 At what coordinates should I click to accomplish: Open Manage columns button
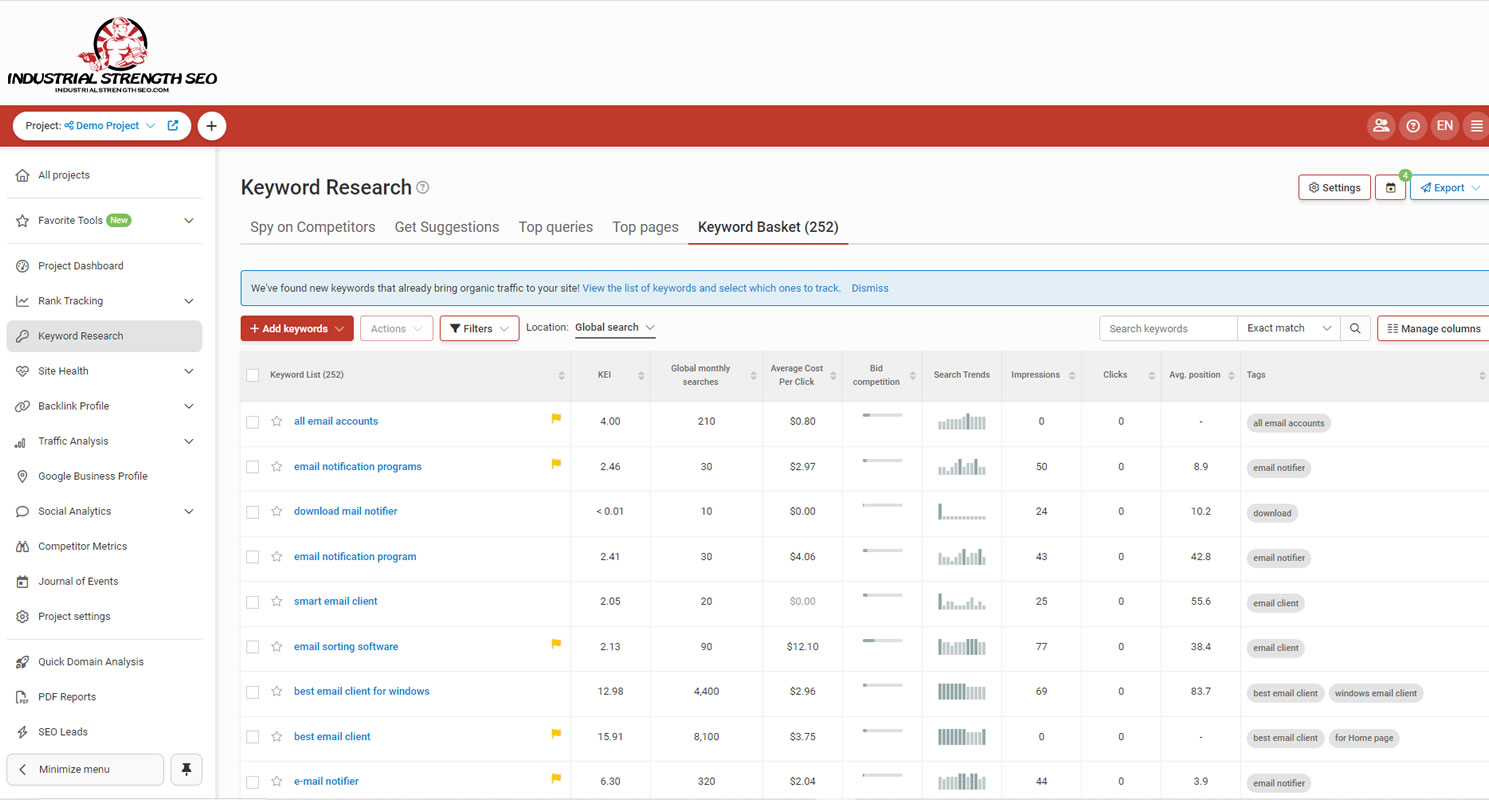pos(1434,328)
